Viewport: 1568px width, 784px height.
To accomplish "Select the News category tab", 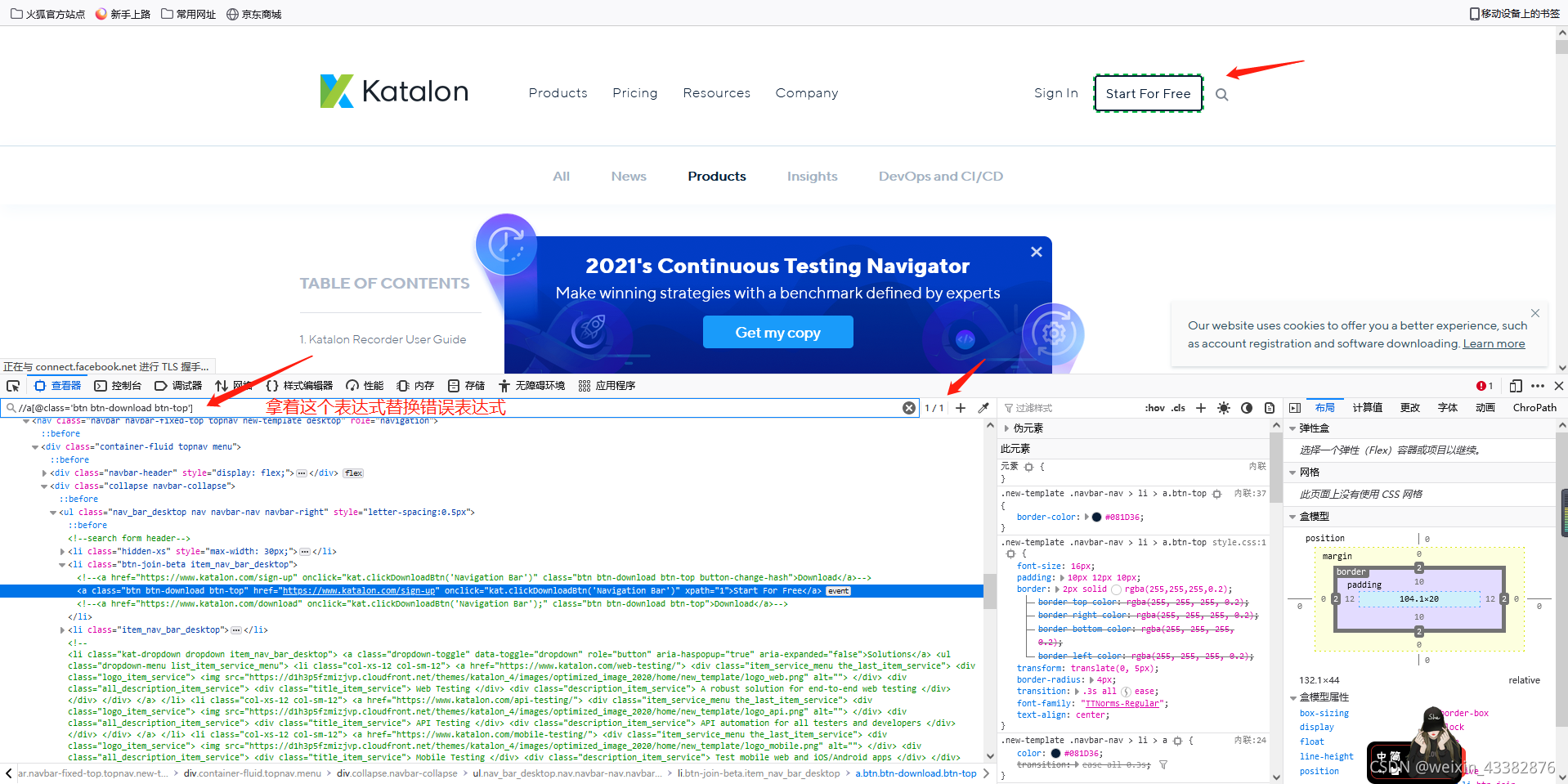I will 629,177.
